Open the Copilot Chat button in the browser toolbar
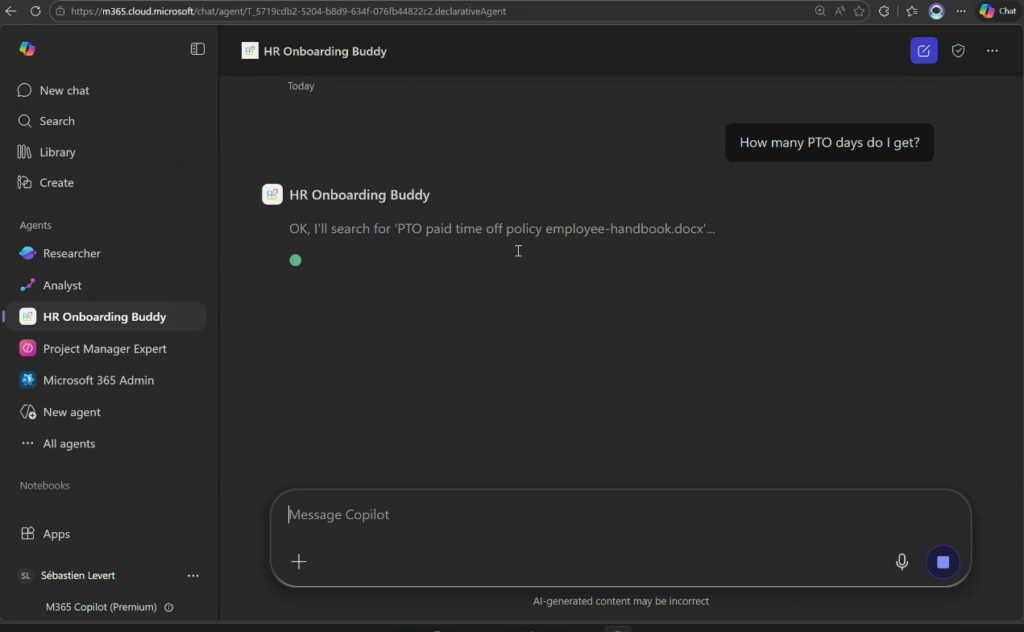This screenshot has height=632, width=1024. point(998,11)
